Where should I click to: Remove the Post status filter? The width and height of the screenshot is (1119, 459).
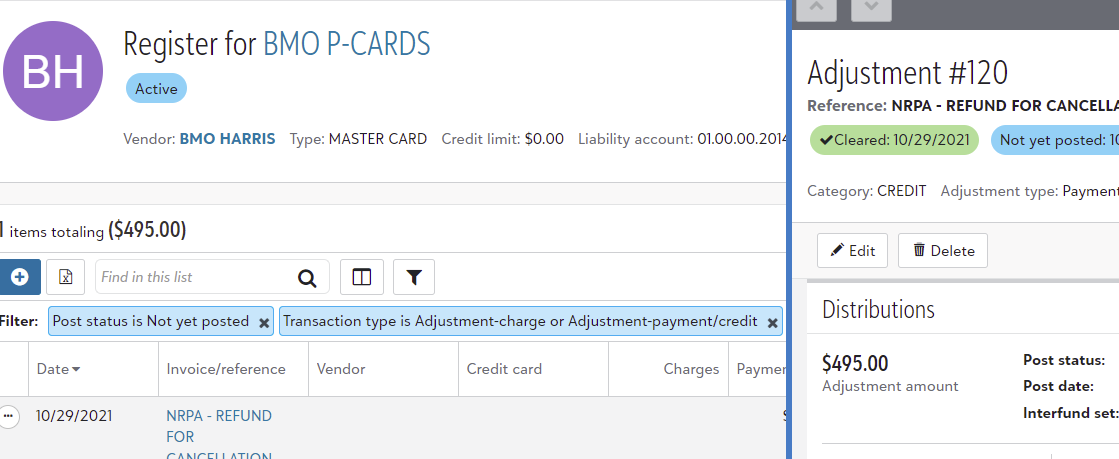pos(264,323)
